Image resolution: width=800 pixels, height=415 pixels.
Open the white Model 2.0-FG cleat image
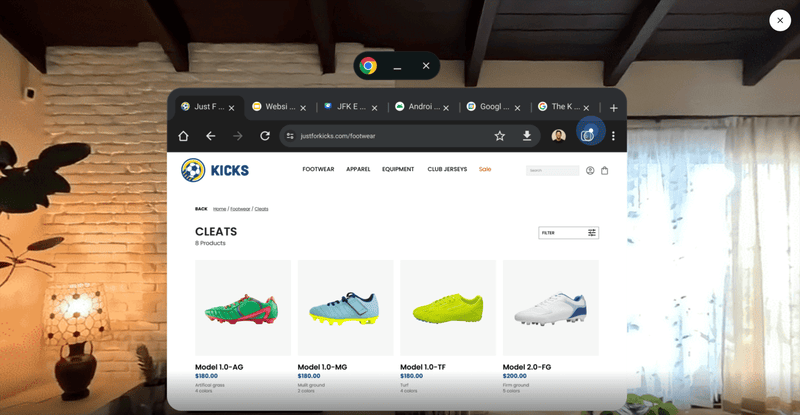(x=551, y=308)
